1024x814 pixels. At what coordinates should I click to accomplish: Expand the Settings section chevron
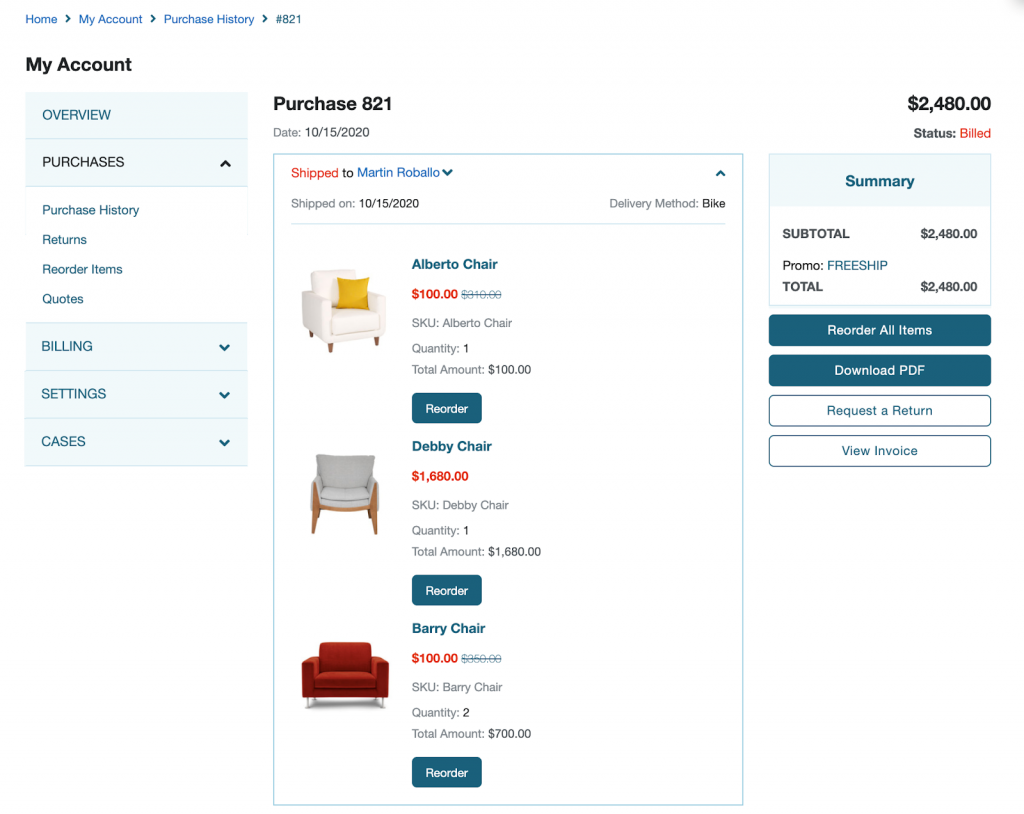click(x=225, y=395)
